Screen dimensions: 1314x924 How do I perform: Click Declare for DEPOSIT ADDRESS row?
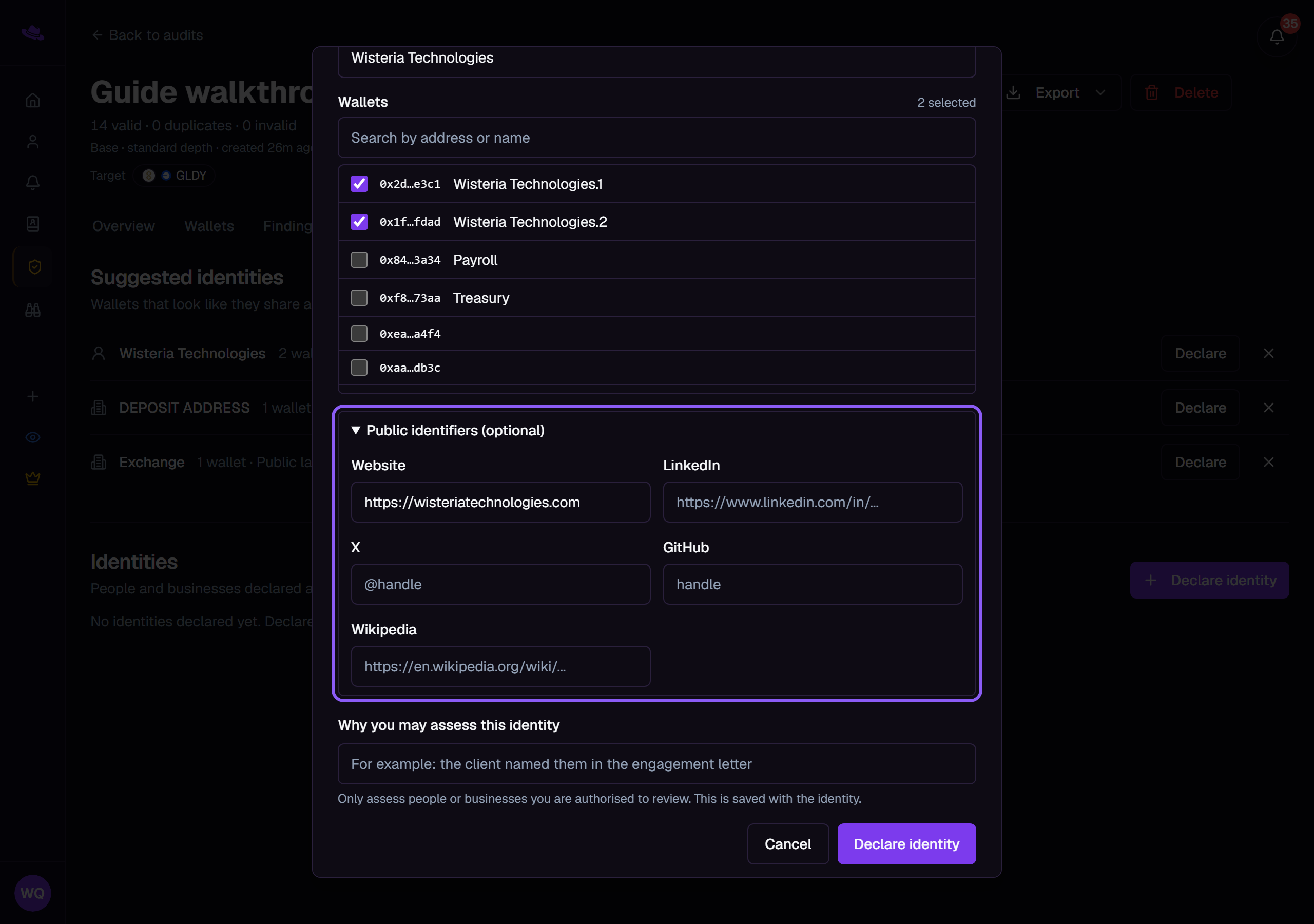click(x=1200, y=408)
